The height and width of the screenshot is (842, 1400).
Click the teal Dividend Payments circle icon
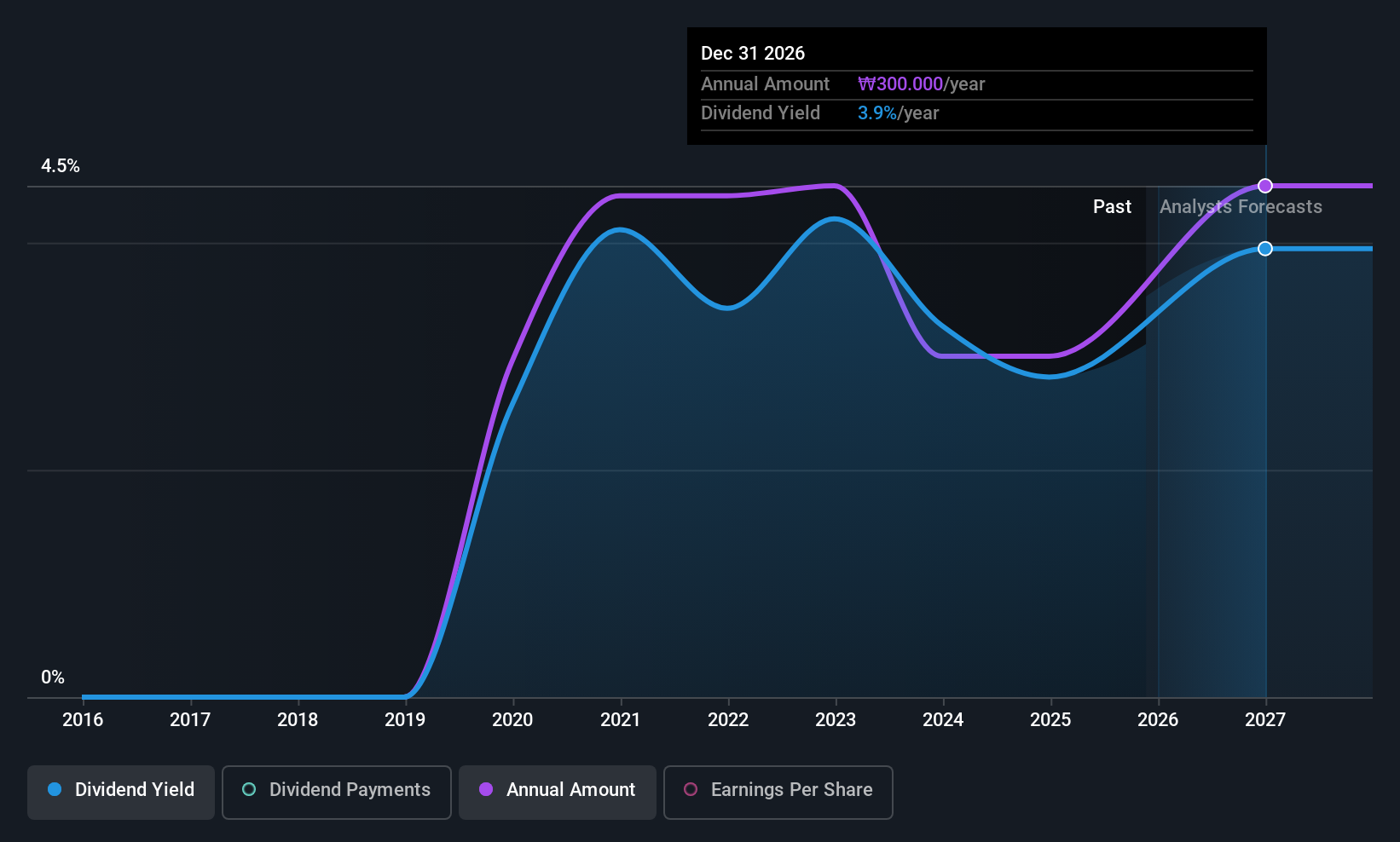(249, 791)
